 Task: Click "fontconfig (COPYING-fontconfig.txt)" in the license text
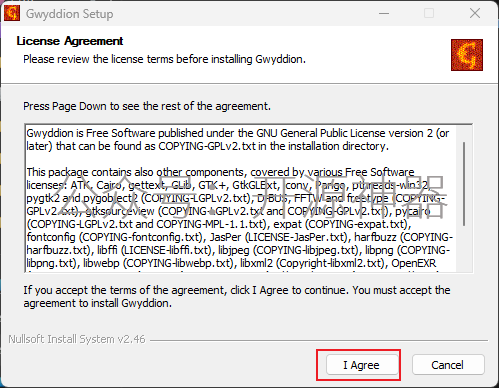pos(115,237)
